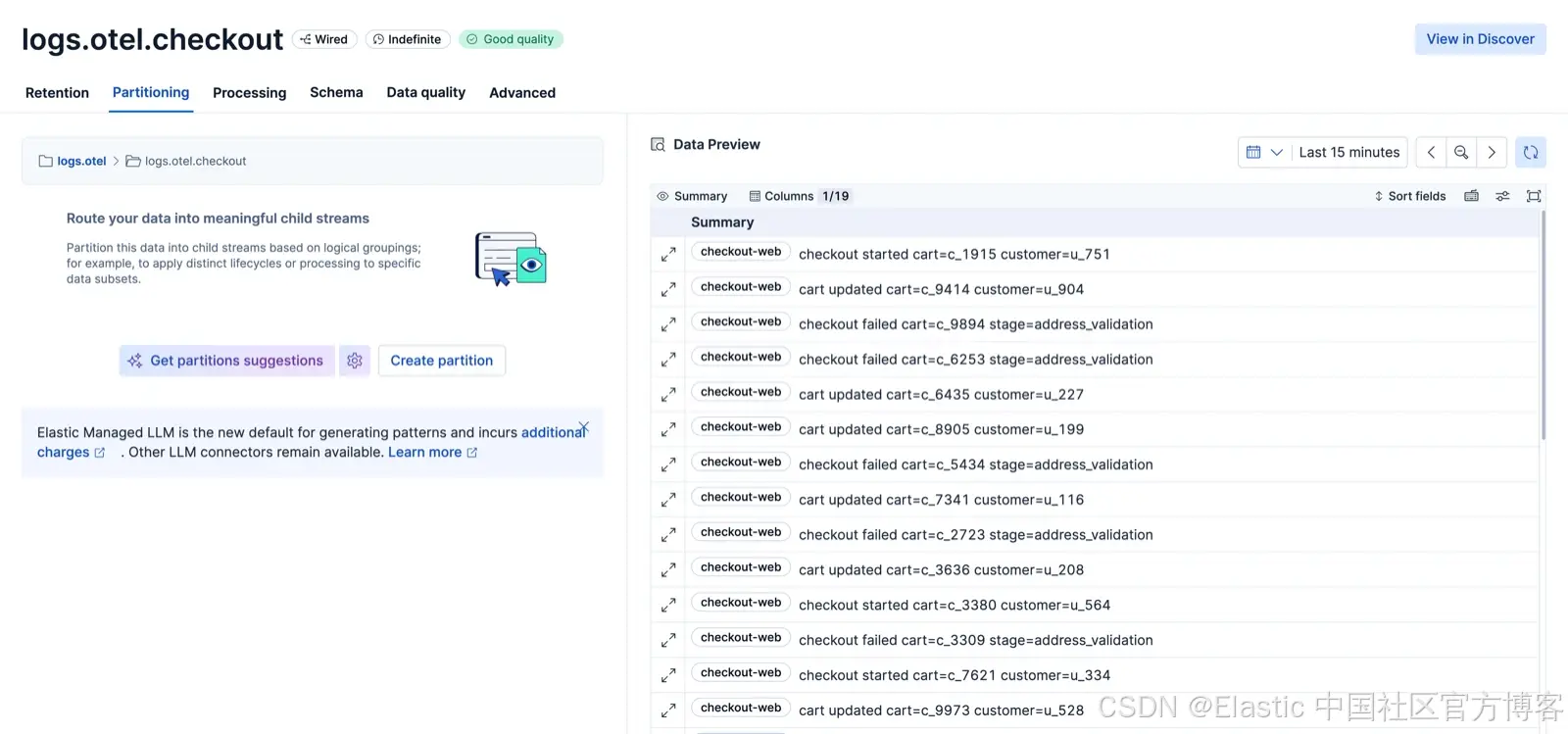Open the Learn more link

coord(432,453)
